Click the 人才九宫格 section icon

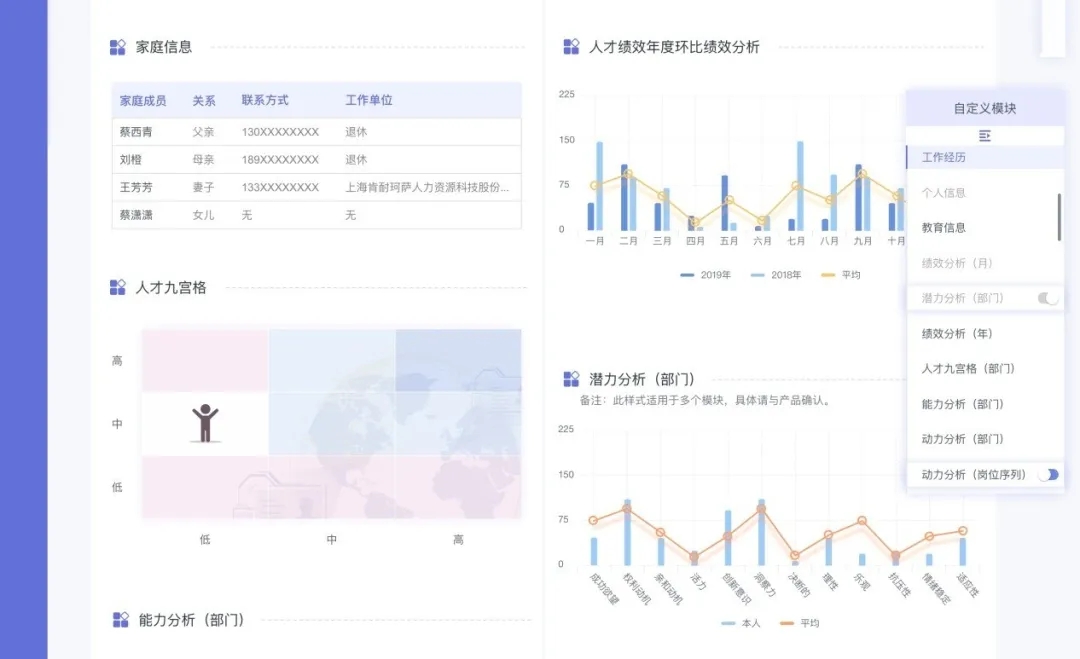pos(118,288)
